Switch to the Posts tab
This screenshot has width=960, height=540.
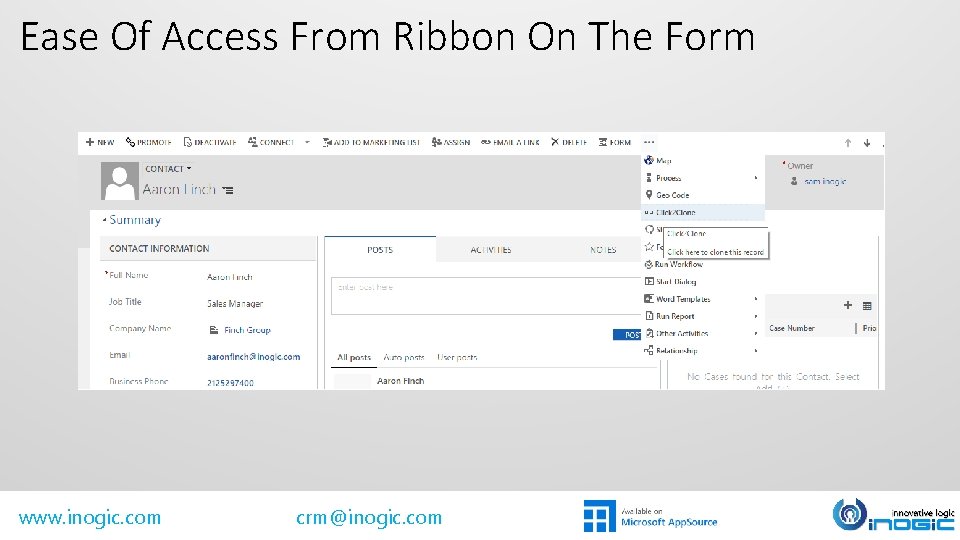tap(380, 250)
